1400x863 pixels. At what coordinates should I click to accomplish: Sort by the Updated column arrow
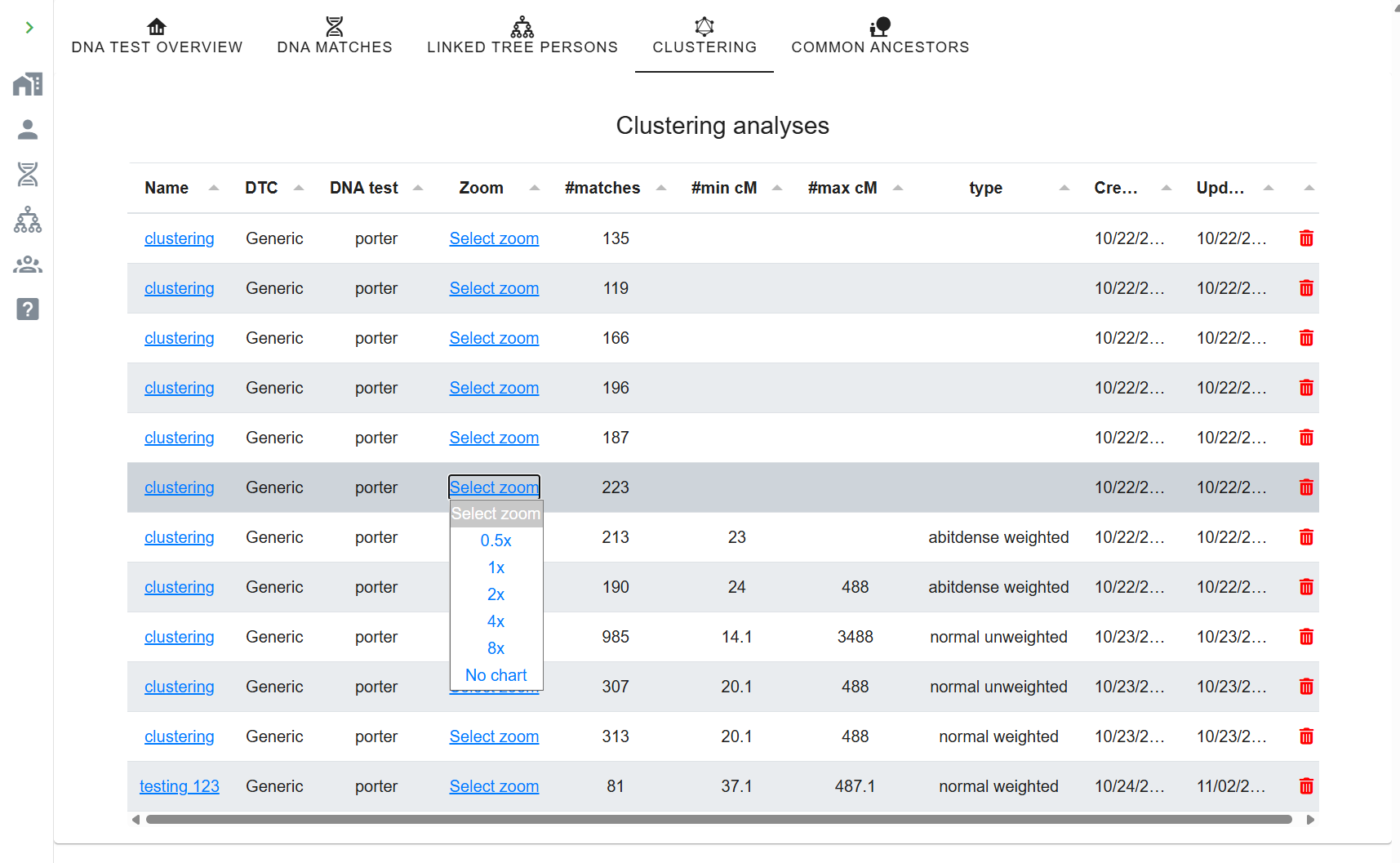point(1269,188)
